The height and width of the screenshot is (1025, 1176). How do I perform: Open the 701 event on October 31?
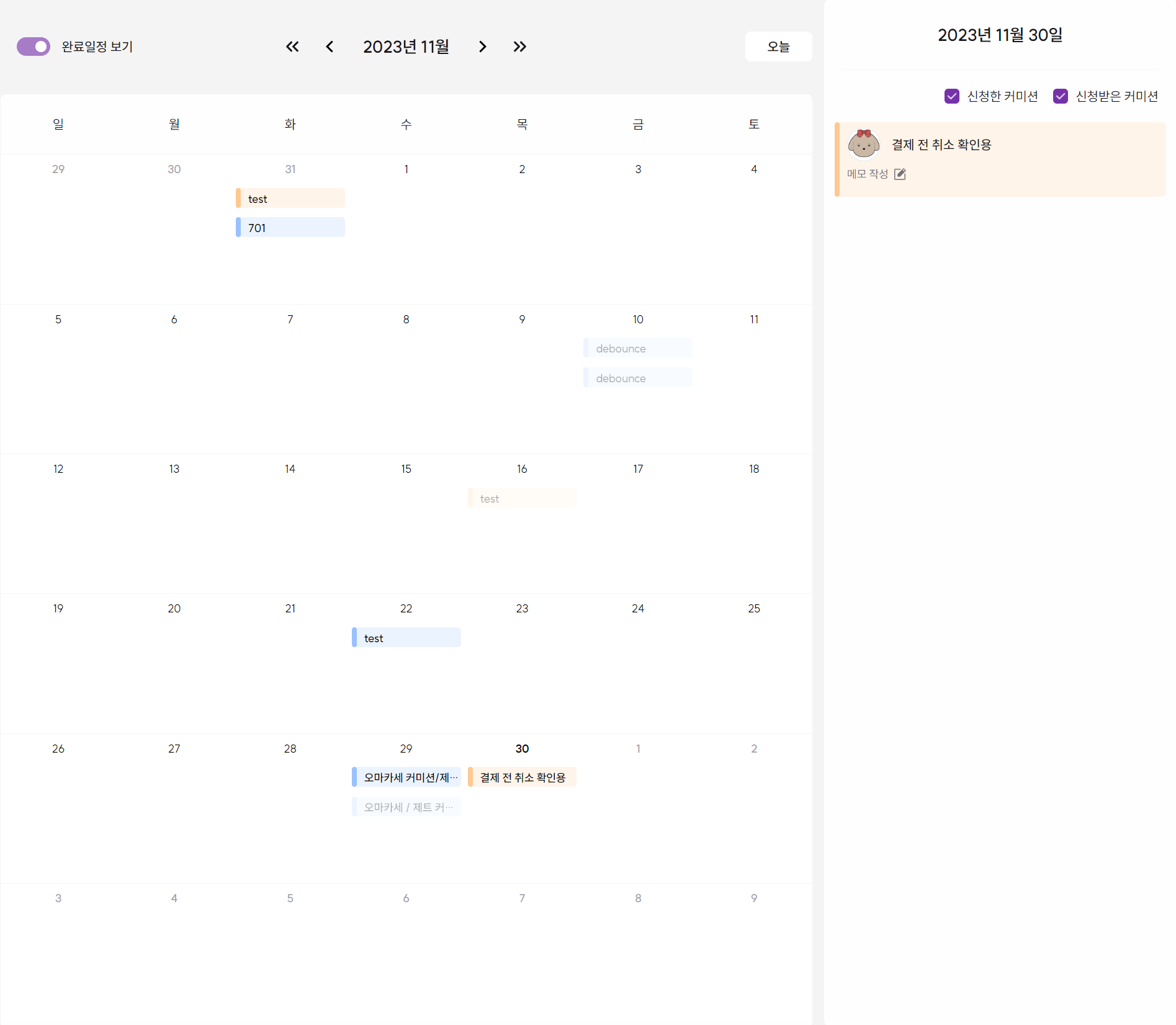(x=290, y=228)
